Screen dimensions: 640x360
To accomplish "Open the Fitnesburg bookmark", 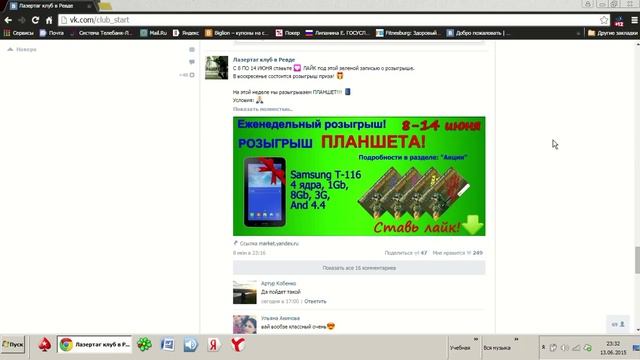I will tap(407, 33).
